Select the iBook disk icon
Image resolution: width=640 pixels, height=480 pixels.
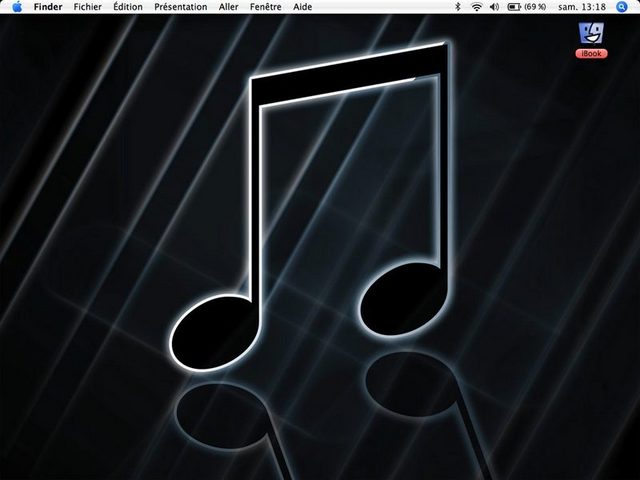click(x=590, y=32)
